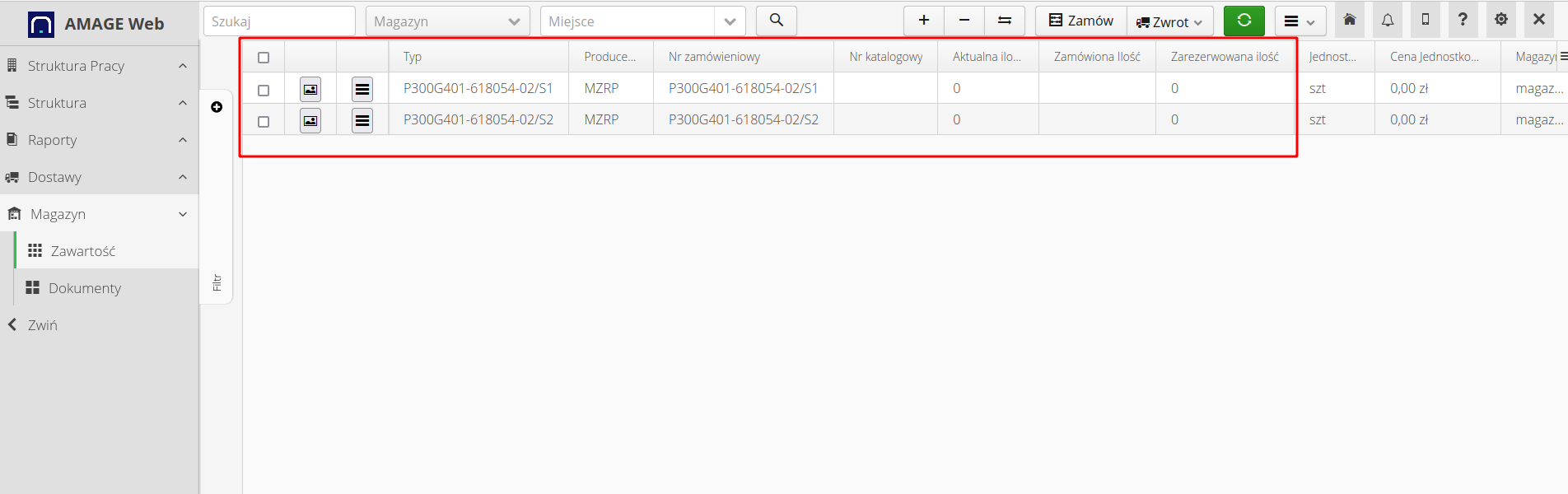1568x494 pixels.
Task: Toggle the select-all checkbox in table header
Action: 264,58
